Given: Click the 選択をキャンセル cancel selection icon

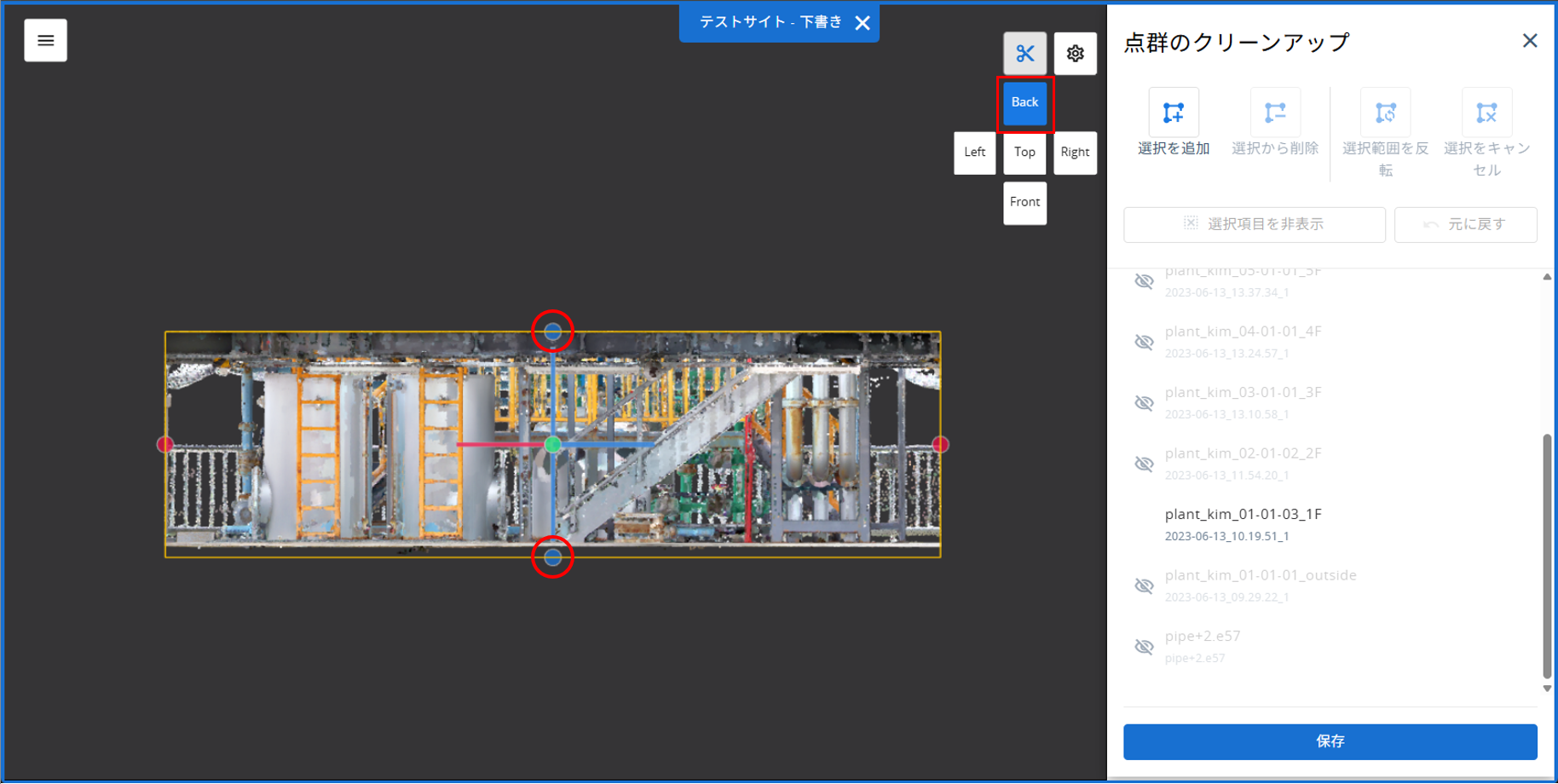Looking at the screenshot, I should (1486, 112).
